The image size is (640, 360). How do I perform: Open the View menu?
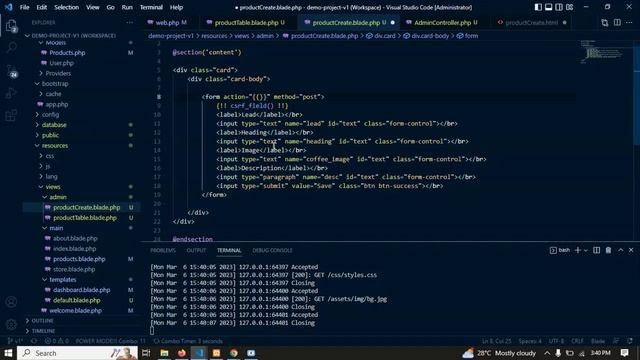pyautogui.click(x=93, y=7)
